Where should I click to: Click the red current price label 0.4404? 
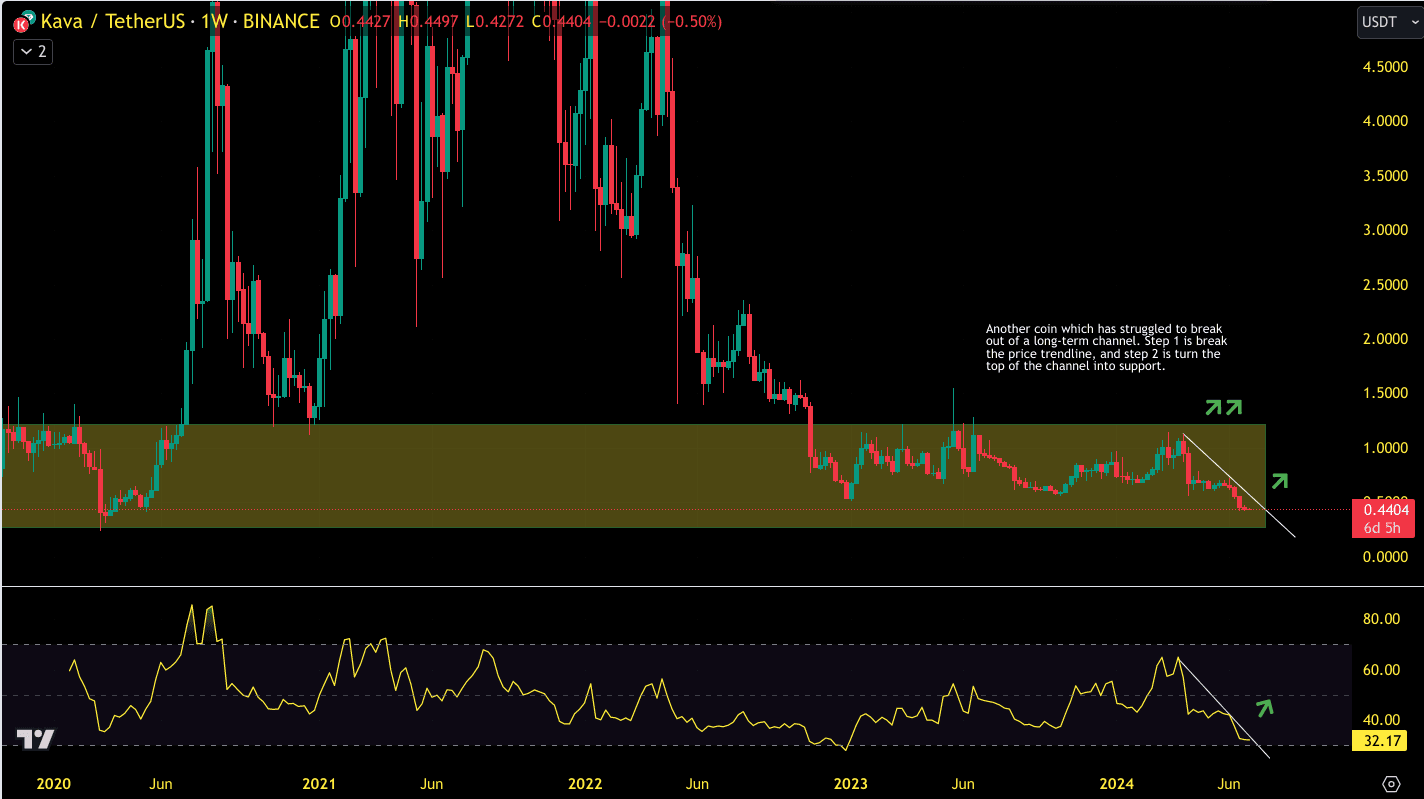[x=1385, y=510]
